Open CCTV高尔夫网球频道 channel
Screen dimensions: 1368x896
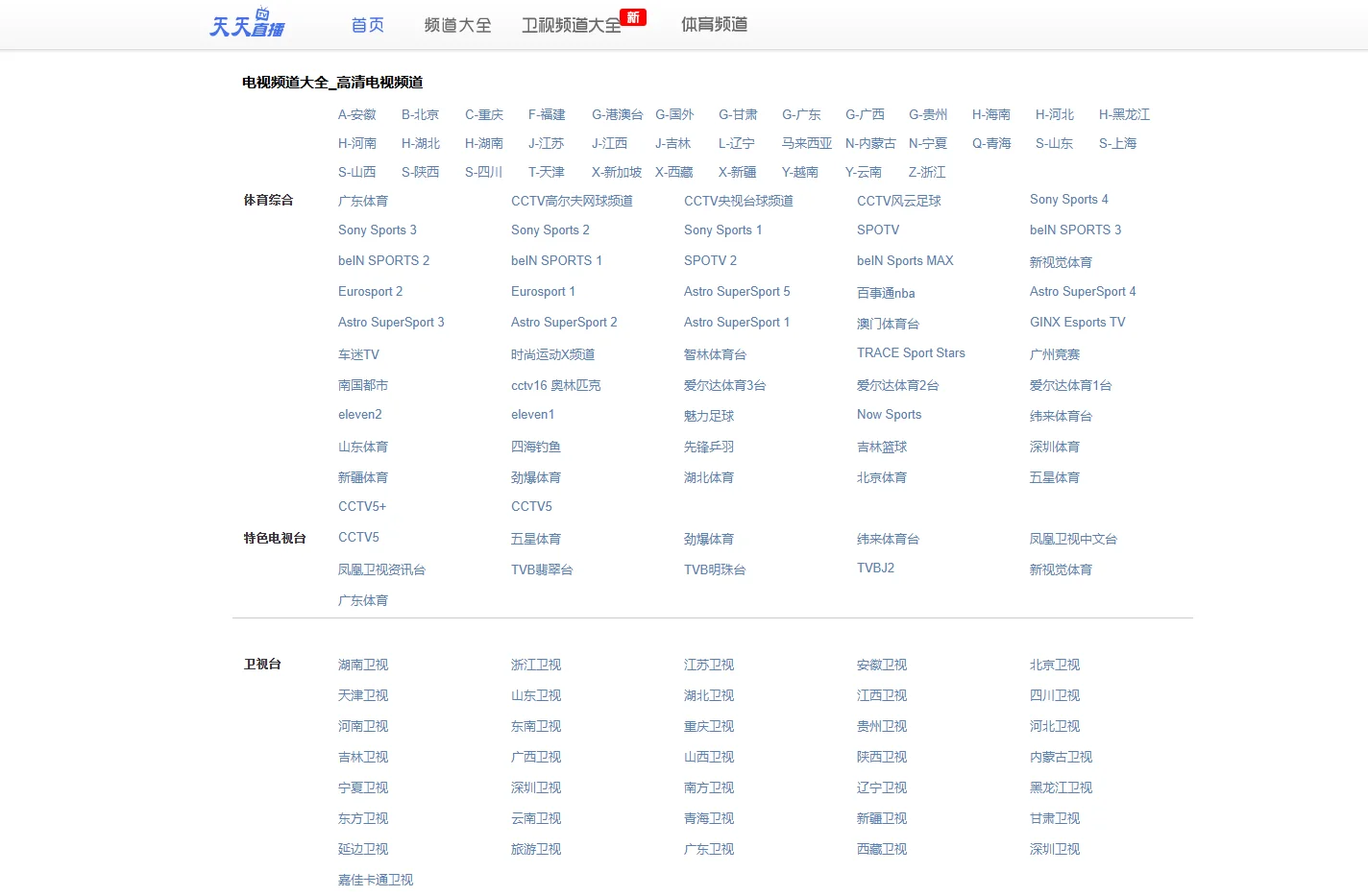point(572,201)
